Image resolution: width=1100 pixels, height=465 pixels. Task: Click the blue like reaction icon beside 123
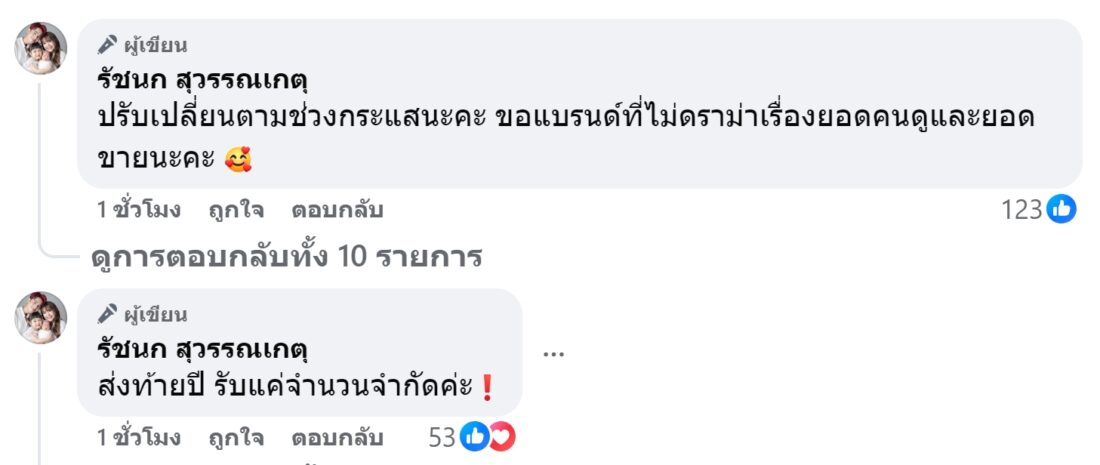click(x=1061, y=209)
